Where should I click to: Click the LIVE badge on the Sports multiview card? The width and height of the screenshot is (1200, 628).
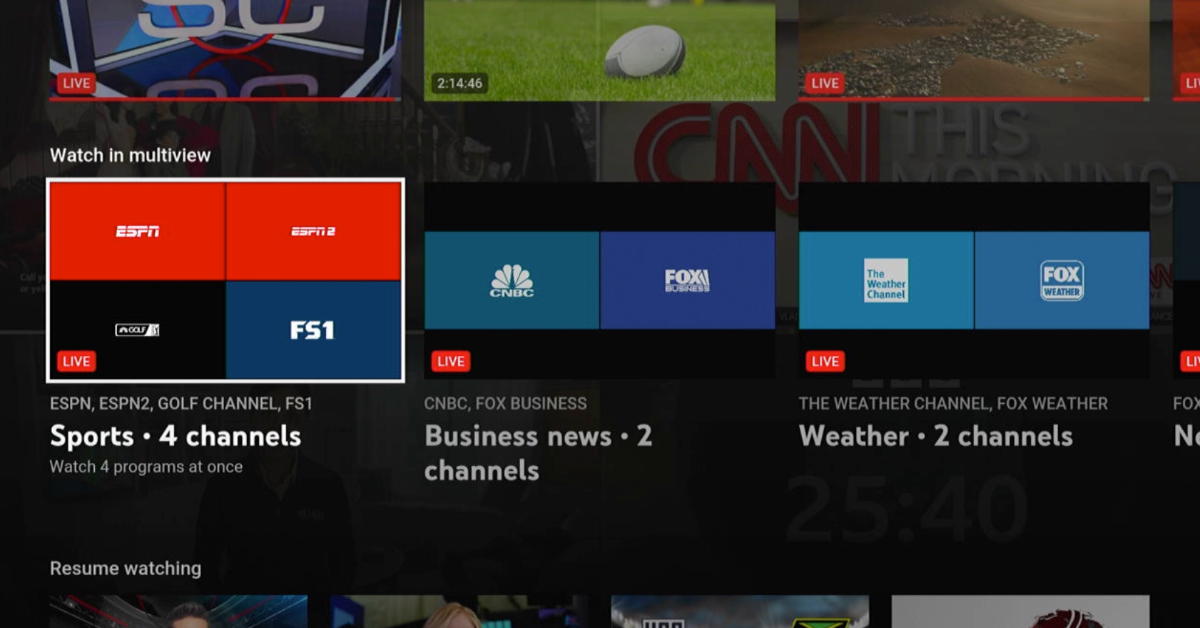click(76, 361)
